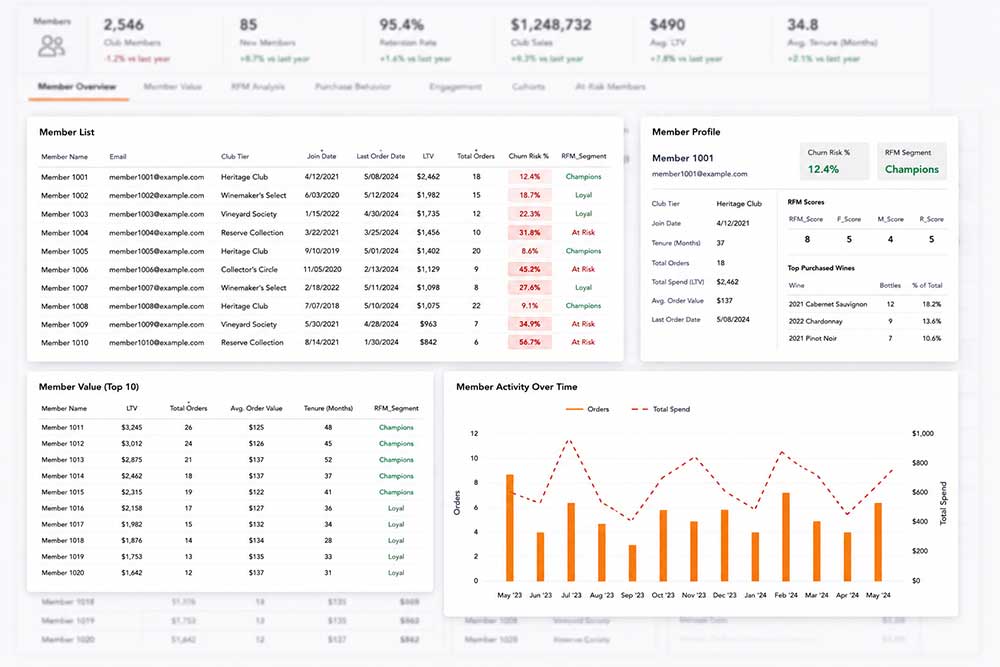Select Member 1011 in Member Value table
Screen dimensions: 1000x667
62,427
